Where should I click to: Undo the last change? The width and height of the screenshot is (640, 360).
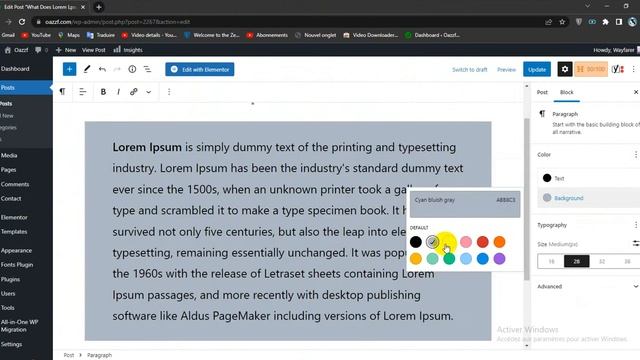tap(102, 69)
